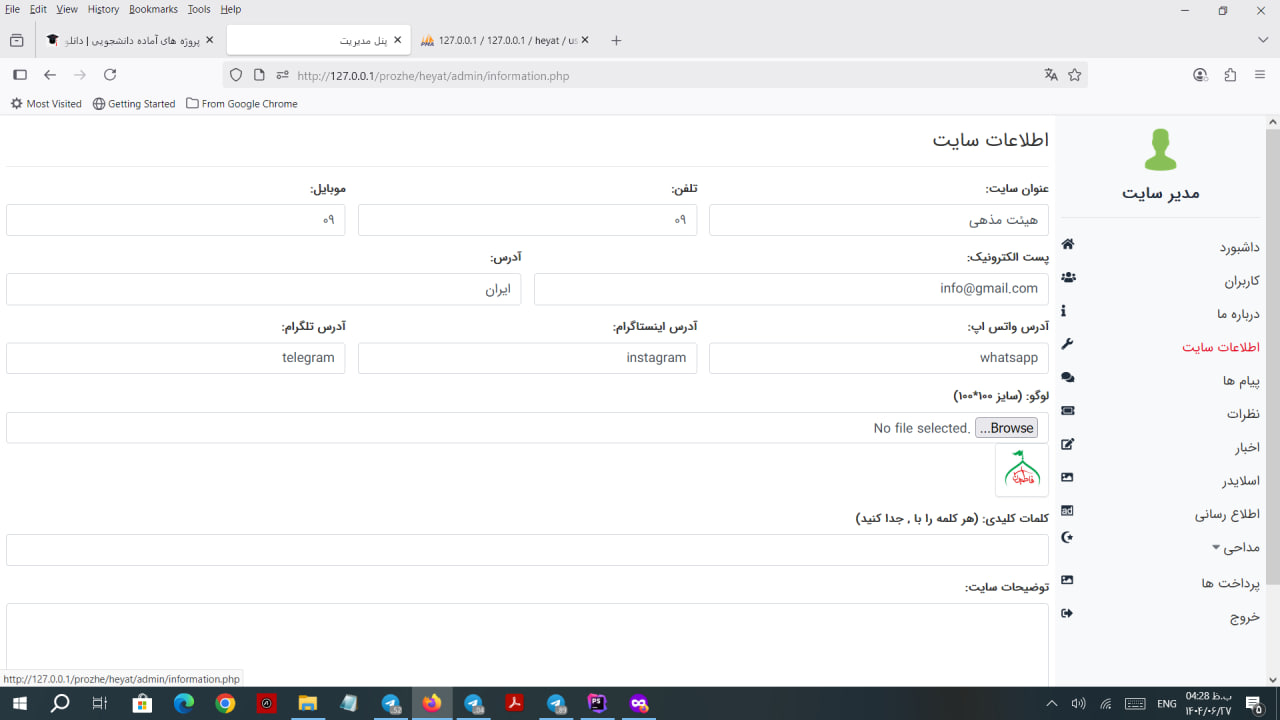Image resolution: width=1280 pixels, height=720 pixels.
Task: Bookmark this page with the star icon
Action: click(1075, 75)
